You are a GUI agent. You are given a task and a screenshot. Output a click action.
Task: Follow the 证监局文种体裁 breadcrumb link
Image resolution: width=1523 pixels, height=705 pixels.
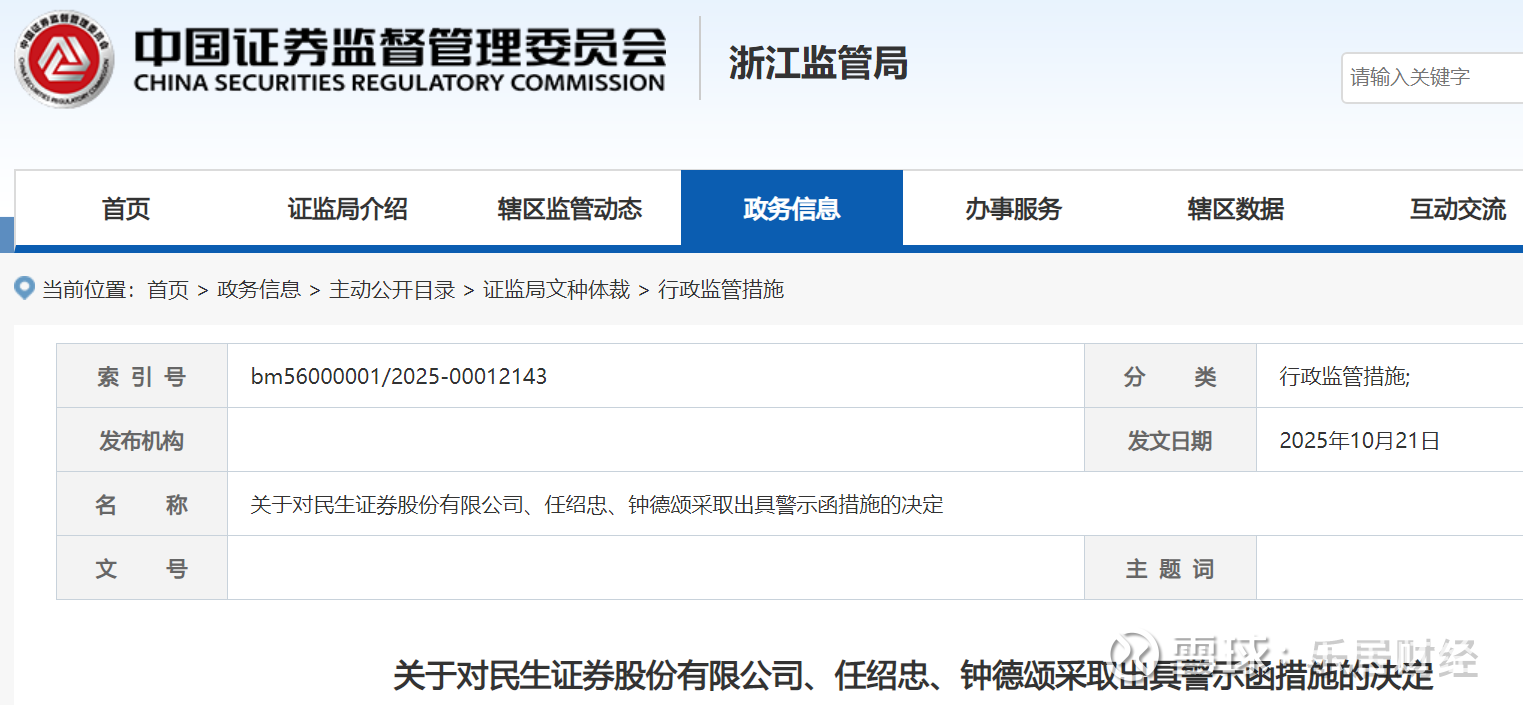[x=557, y=290]
